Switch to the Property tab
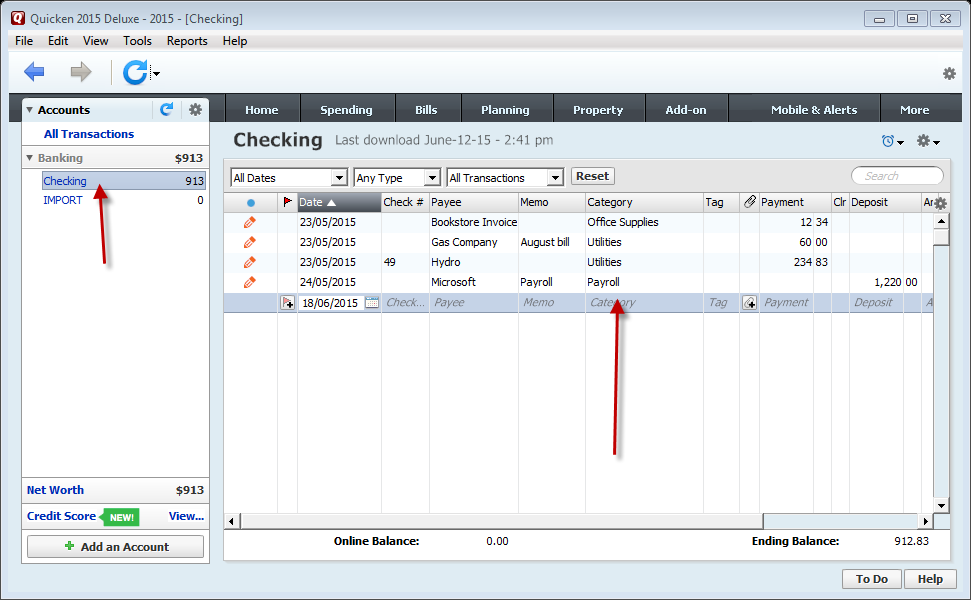 [598, 110]
